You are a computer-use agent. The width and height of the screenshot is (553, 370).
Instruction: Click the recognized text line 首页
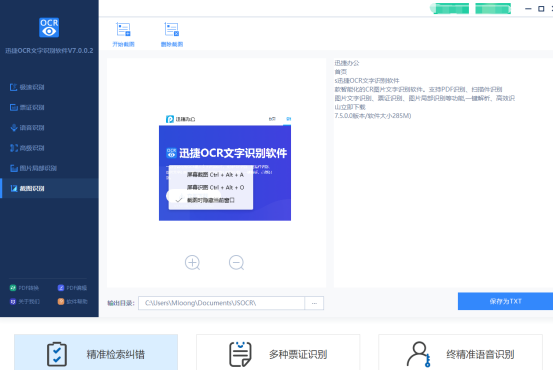coord(341,72)
